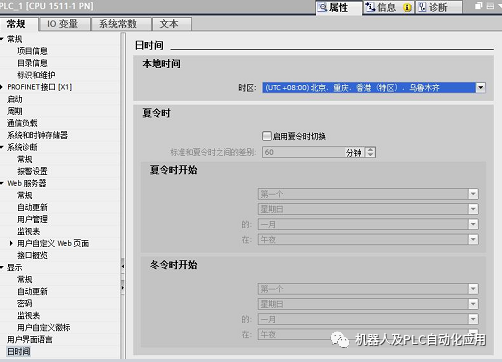
Task: Select 密码 under 显示
Action: coord(25,303)
